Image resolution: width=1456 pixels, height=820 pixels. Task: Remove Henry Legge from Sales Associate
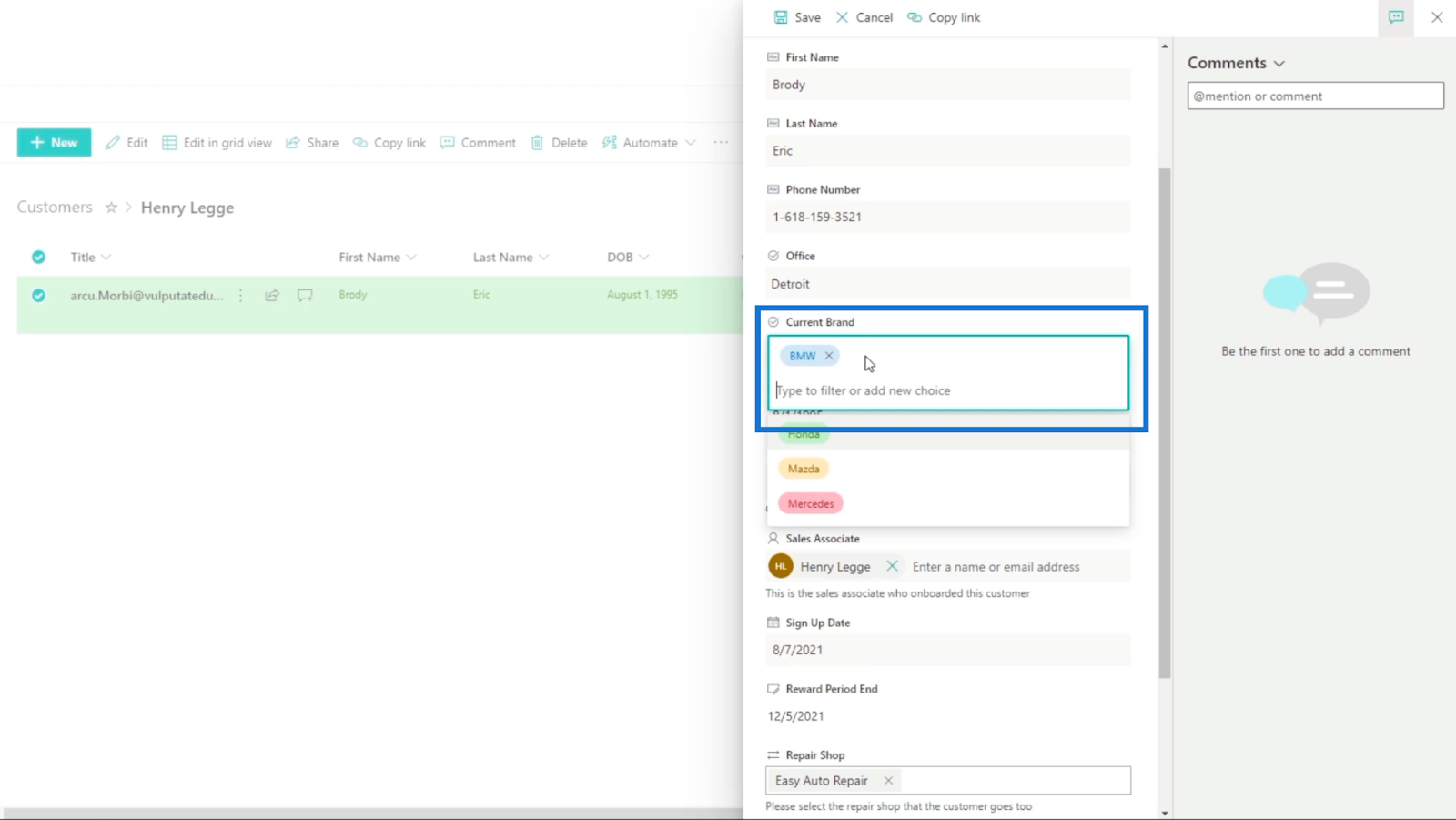[892, 566]
